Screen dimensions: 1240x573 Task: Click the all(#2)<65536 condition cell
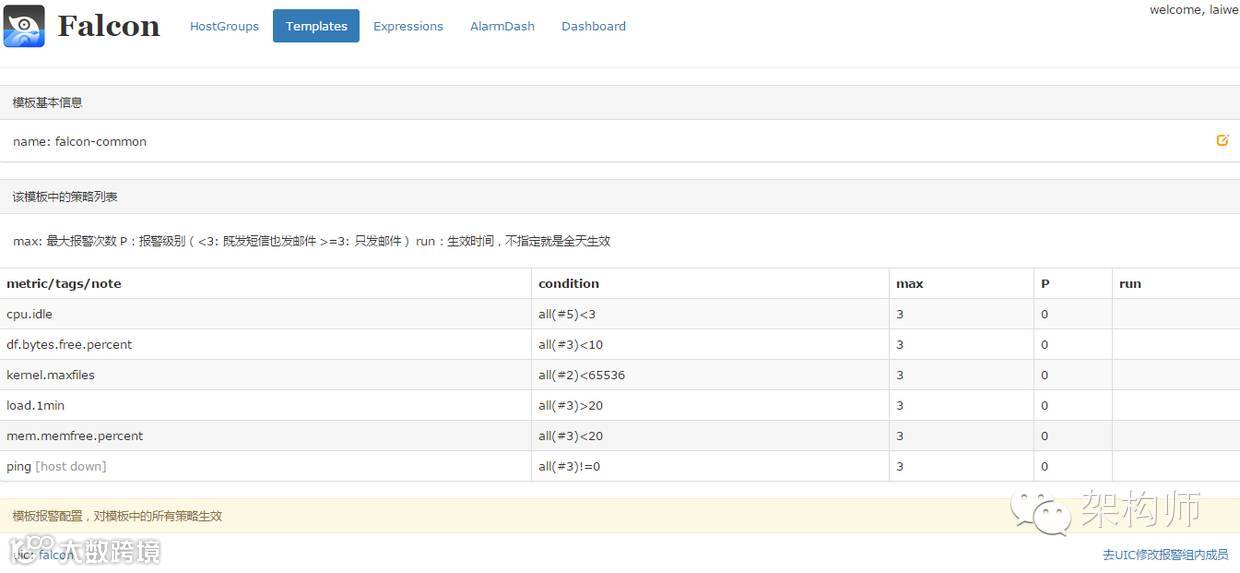point(710,375)
